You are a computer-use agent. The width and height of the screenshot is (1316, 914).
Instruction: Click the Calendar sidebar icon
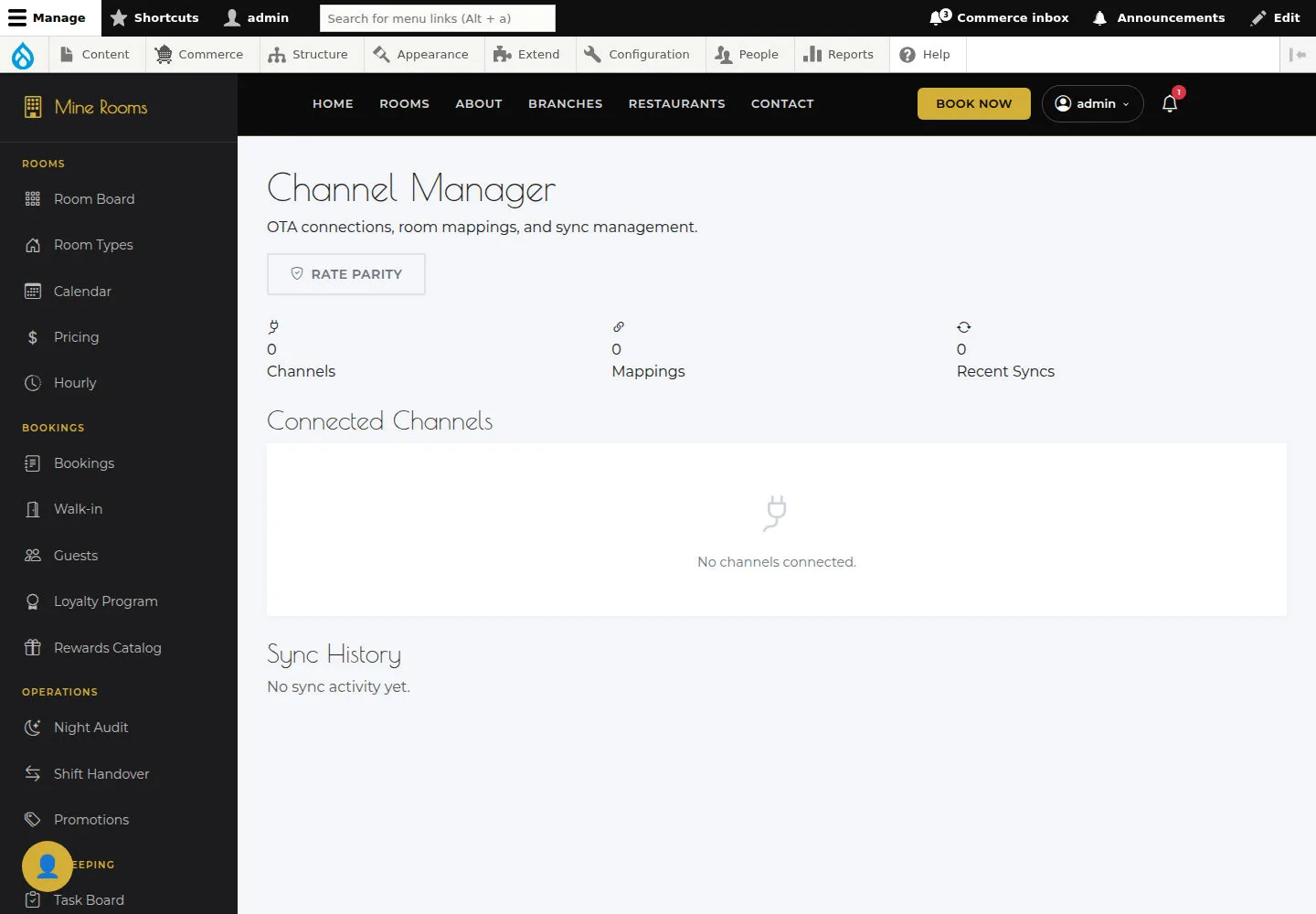coord(33,292)
